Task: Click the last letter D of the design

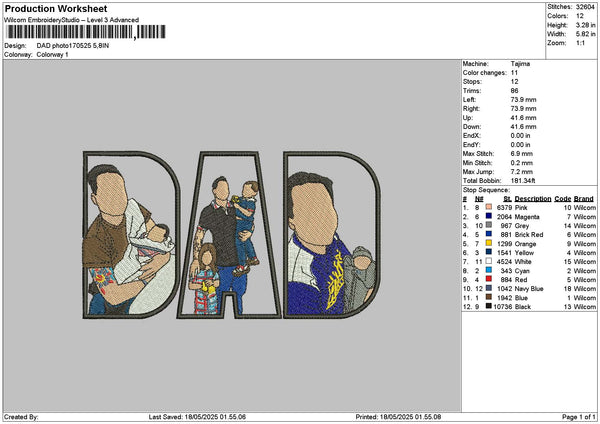Action: pyautogui.click(x=332, y=235)
